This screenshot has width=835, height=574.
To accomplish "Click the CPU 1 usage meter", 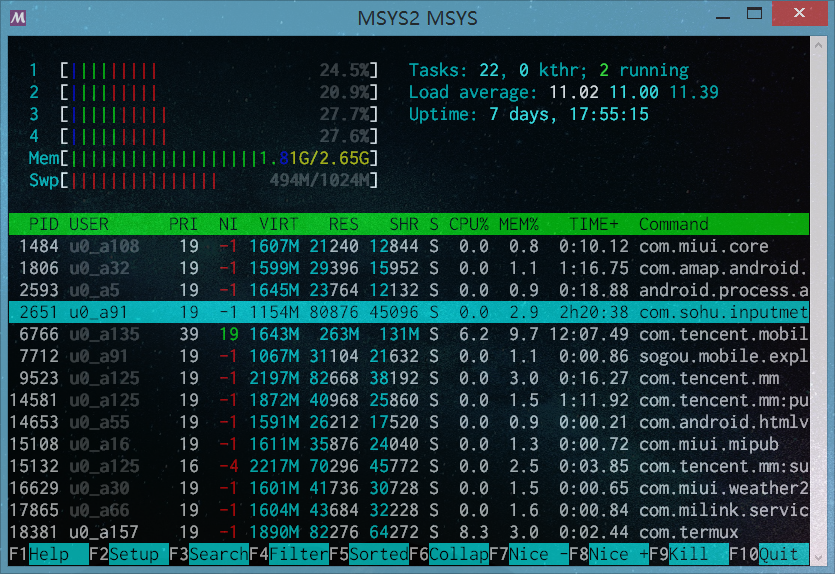I will click(x=203, y=70).
